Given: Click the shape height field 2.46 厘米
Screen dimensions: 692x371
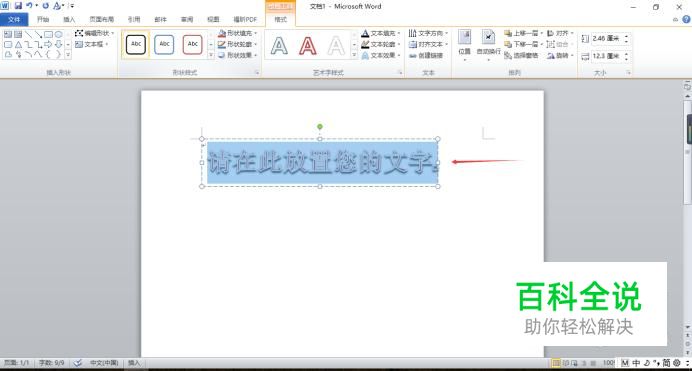Looking at the screenshot, I should 606,38.
